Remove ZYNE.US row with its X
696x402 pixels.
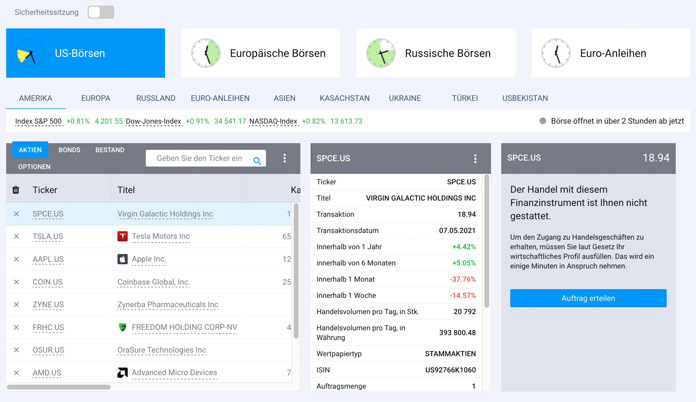point(16,305)
